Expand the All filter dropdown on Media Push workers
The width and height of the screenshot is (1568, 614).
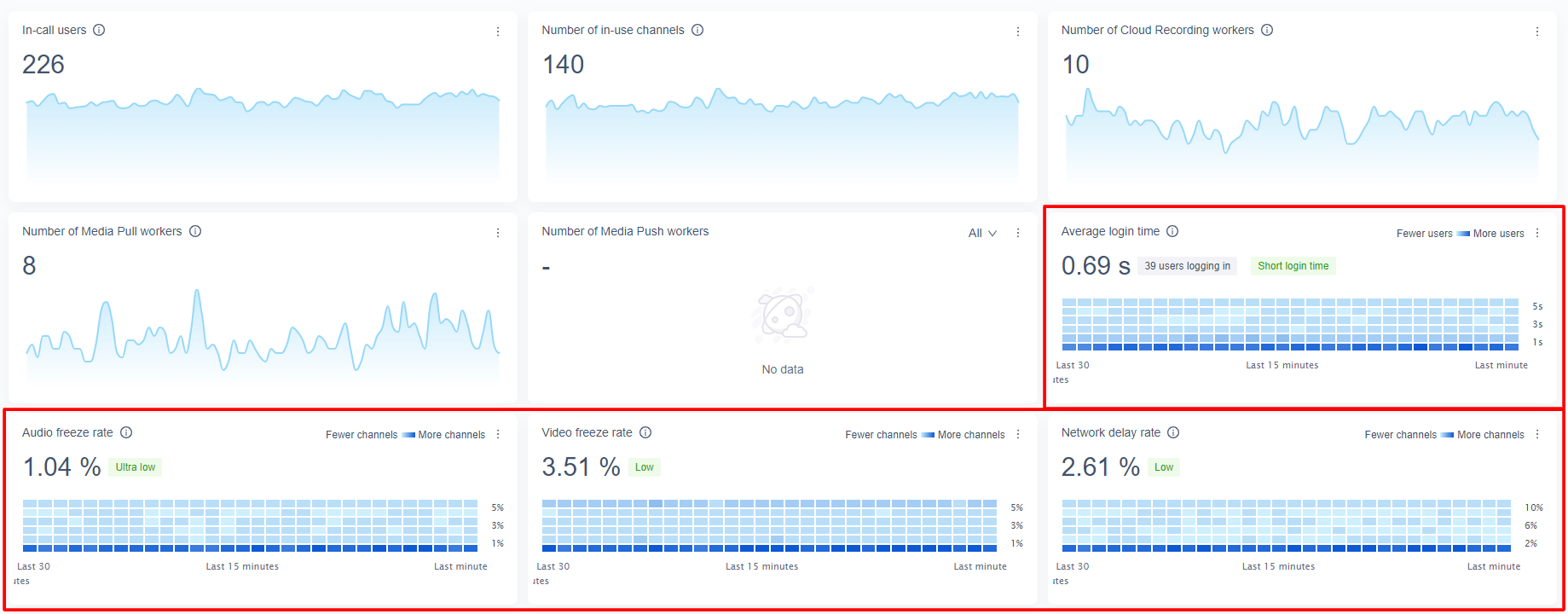(x=982, y=233)
